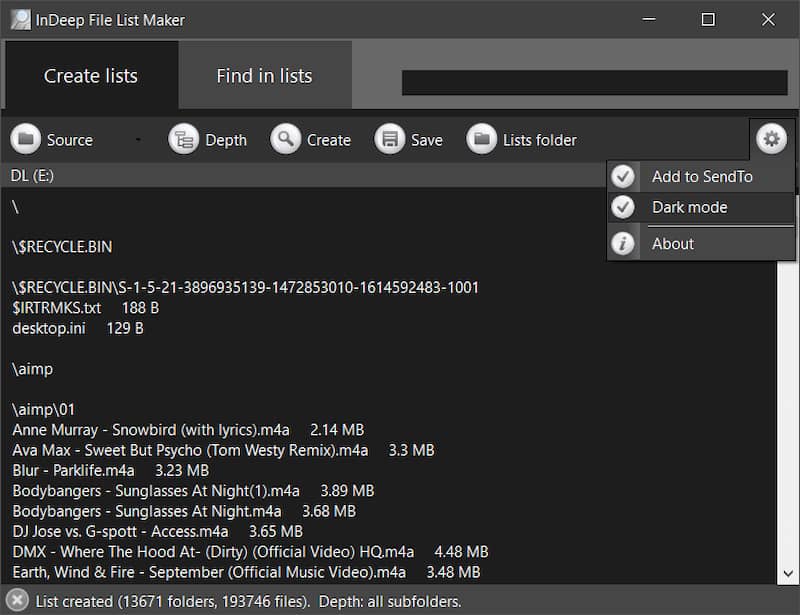The image size is (800, 615).
Task: Minimize the InDeep File List Maker window
Action: pyautogui.click(x=649, y=19)
